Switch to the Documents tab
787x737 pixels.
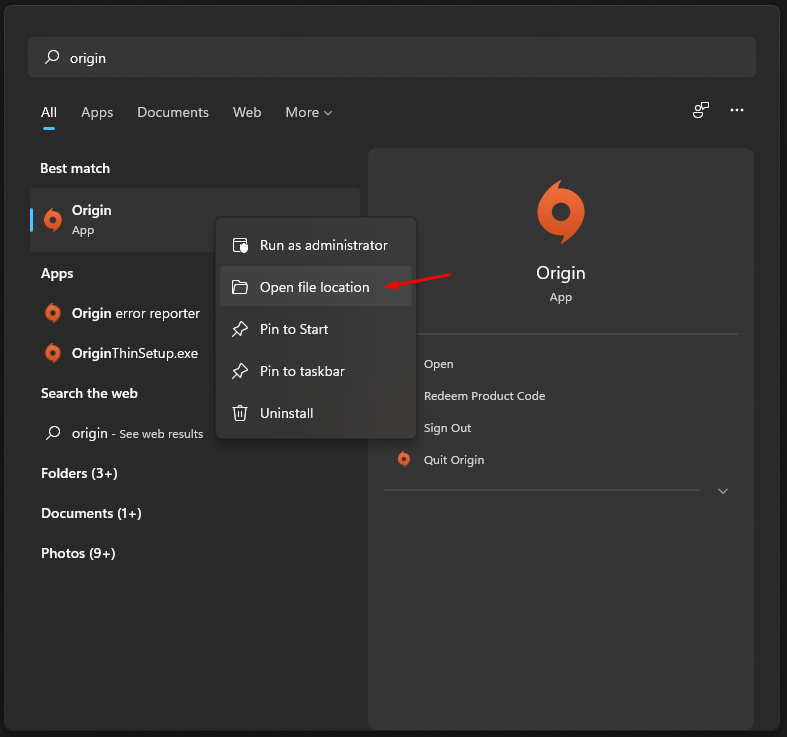(x=173, y=112)
